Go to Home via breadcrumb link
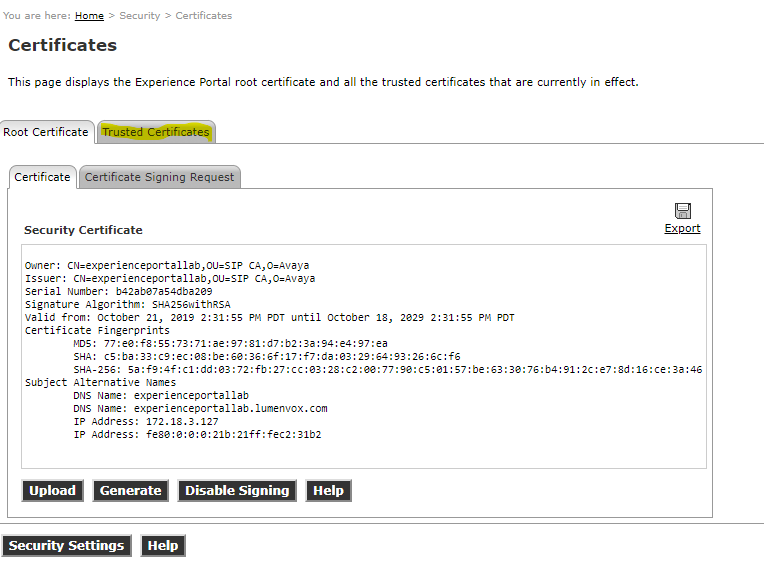This screenshot has width=764, height=573. click(x=89, y=16)
